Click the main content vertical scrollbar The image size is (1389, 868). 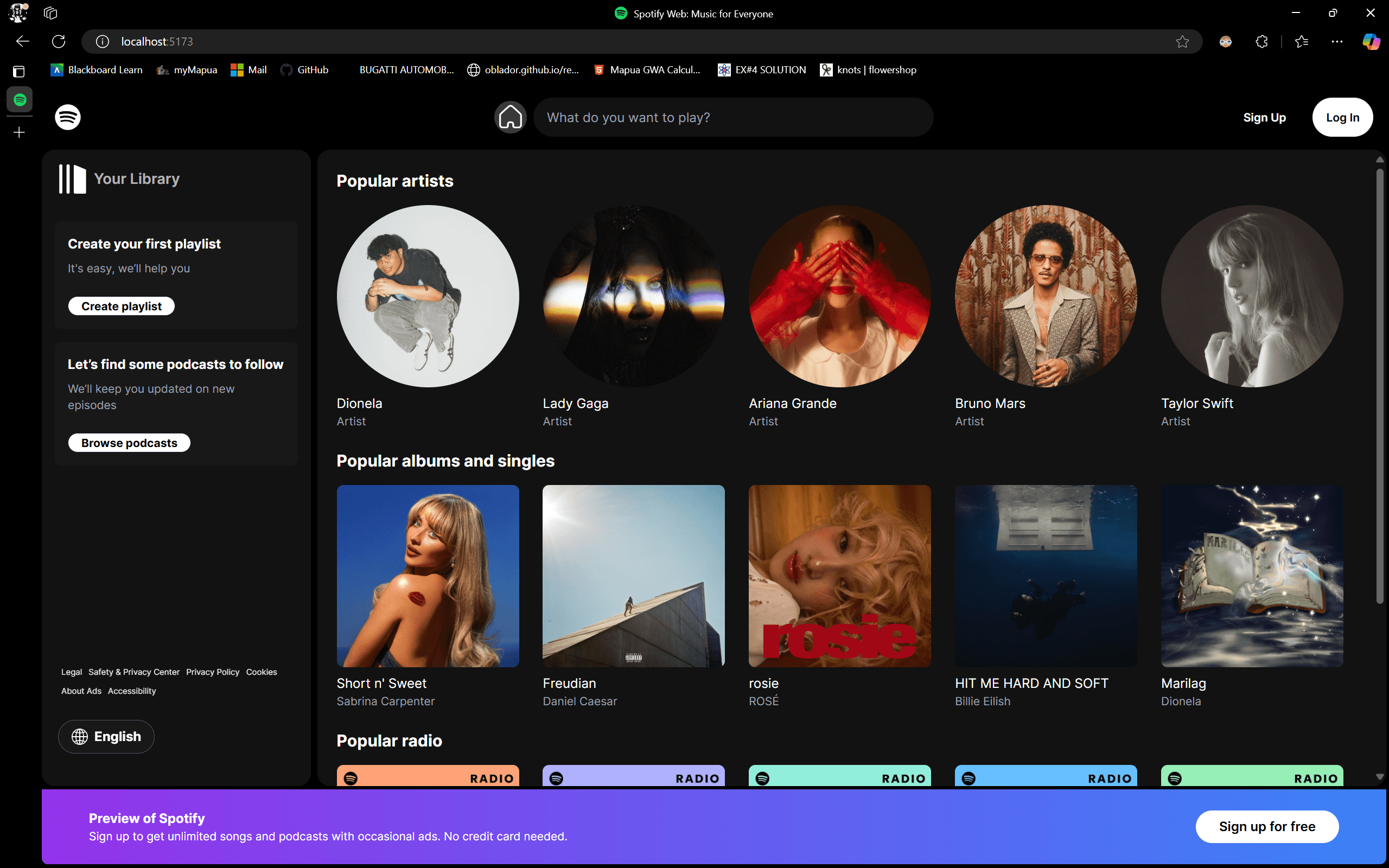(x=1380, y=386)
